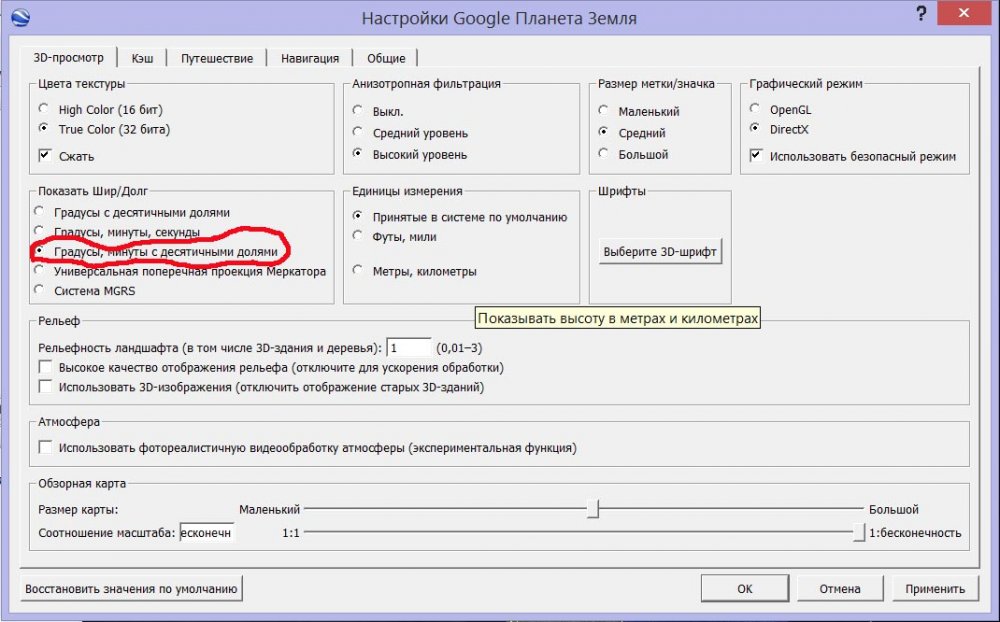This screenshot has height=622, width=1000.
Task: Click the Рельефность ландшафта value field
Action: [409, 348]
